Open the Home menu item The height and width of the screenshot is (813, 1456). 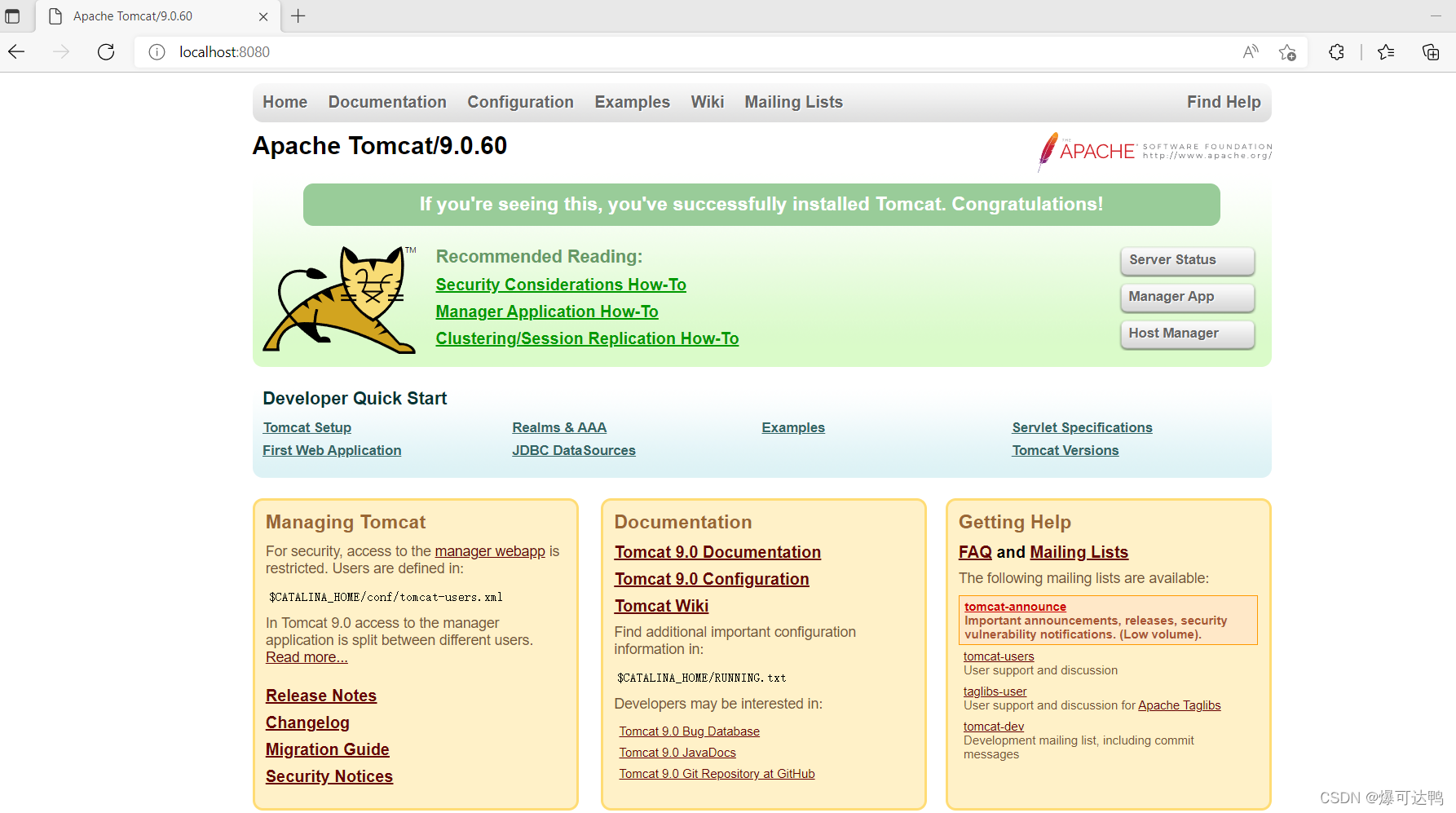tap(285, 102)
